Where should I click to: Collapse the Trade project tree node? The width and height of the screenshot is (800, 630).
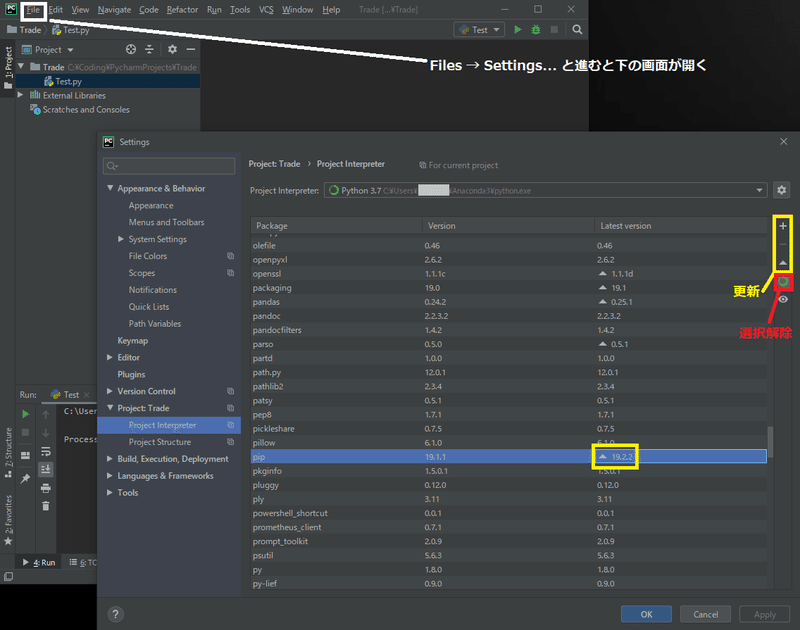tap(21, 66)
